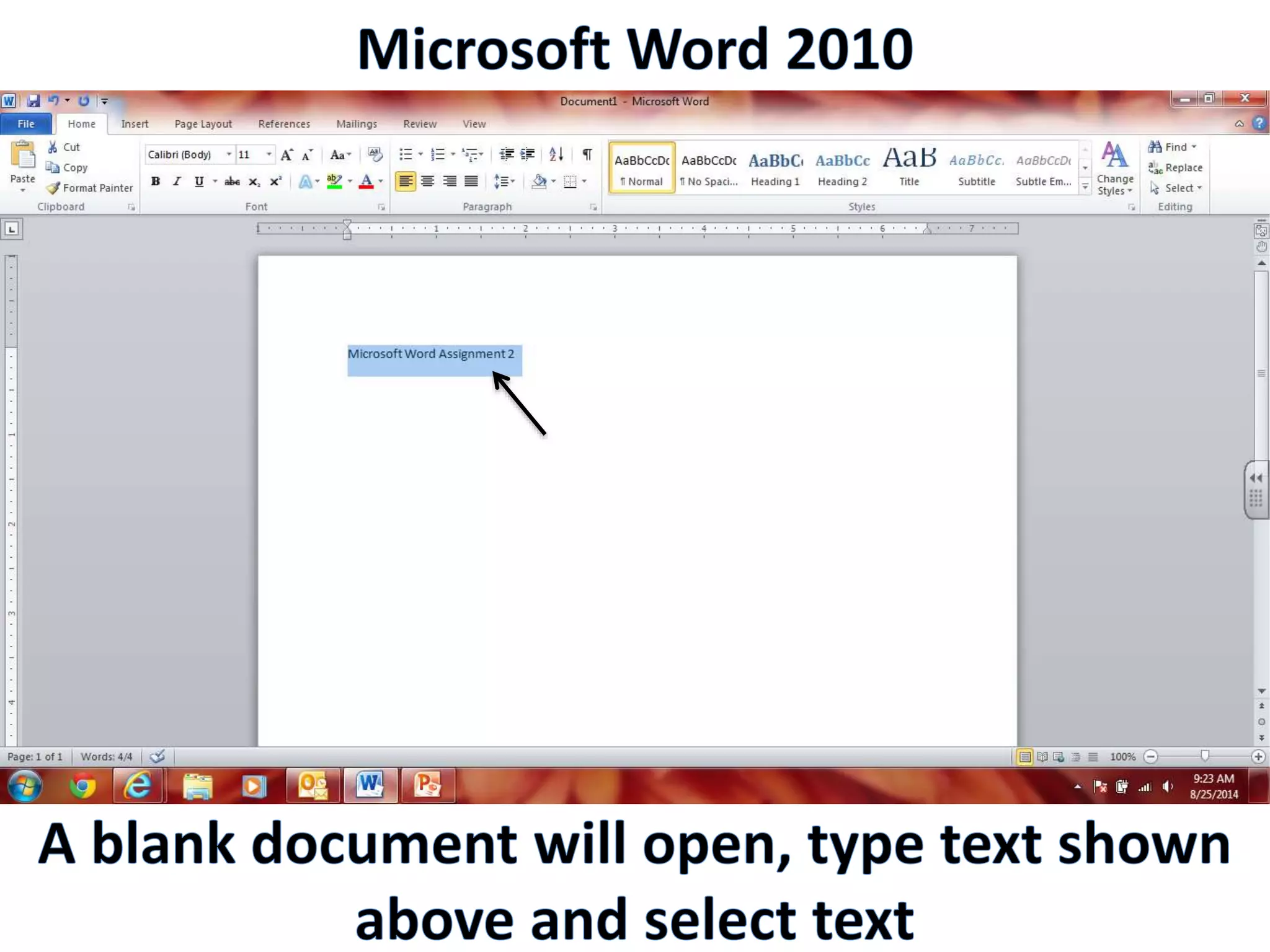Open the font size dropdown
Screen dimensions: 1270x952
(269, 154)
